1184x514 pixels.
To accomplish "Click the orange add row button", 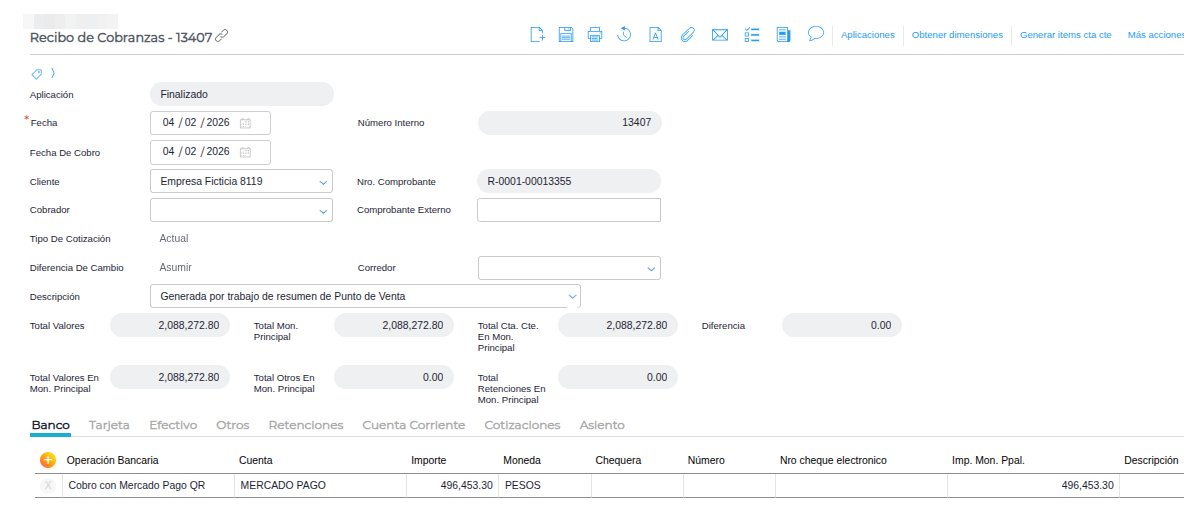I will [47, 460].
